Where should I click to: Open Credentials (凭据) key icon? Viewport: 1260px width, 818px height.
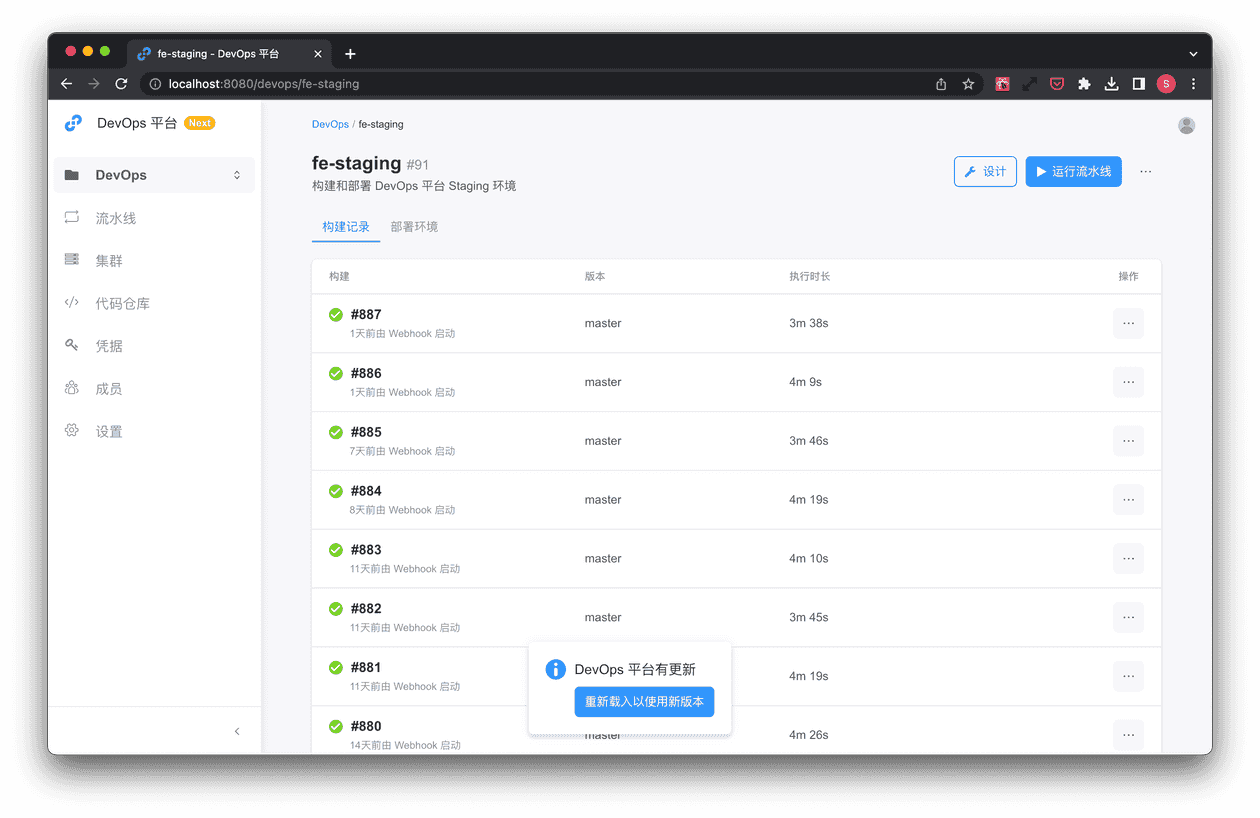72,345
